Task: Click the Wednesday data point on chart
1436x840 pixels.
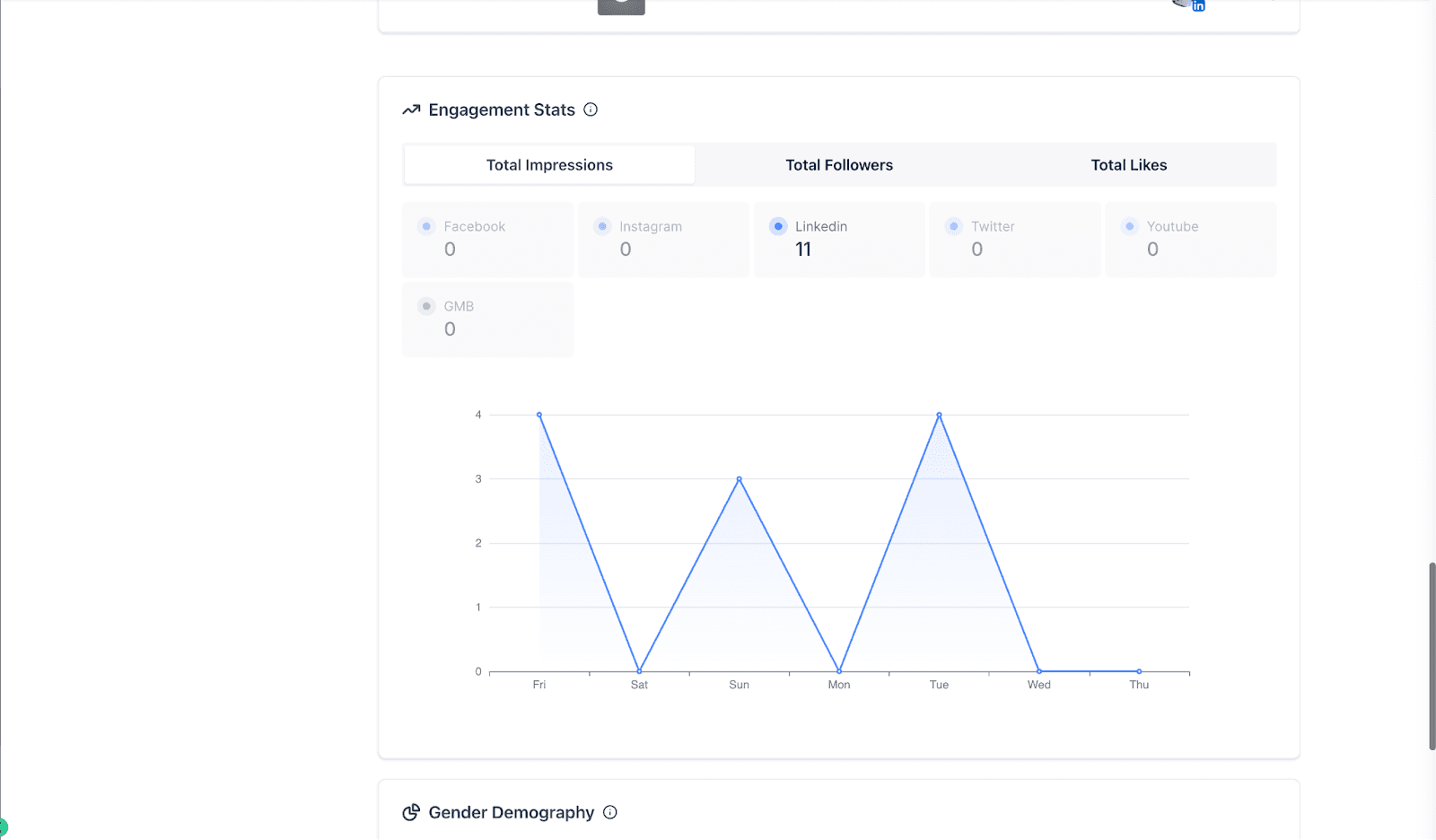Action: tap(1039, 671)
